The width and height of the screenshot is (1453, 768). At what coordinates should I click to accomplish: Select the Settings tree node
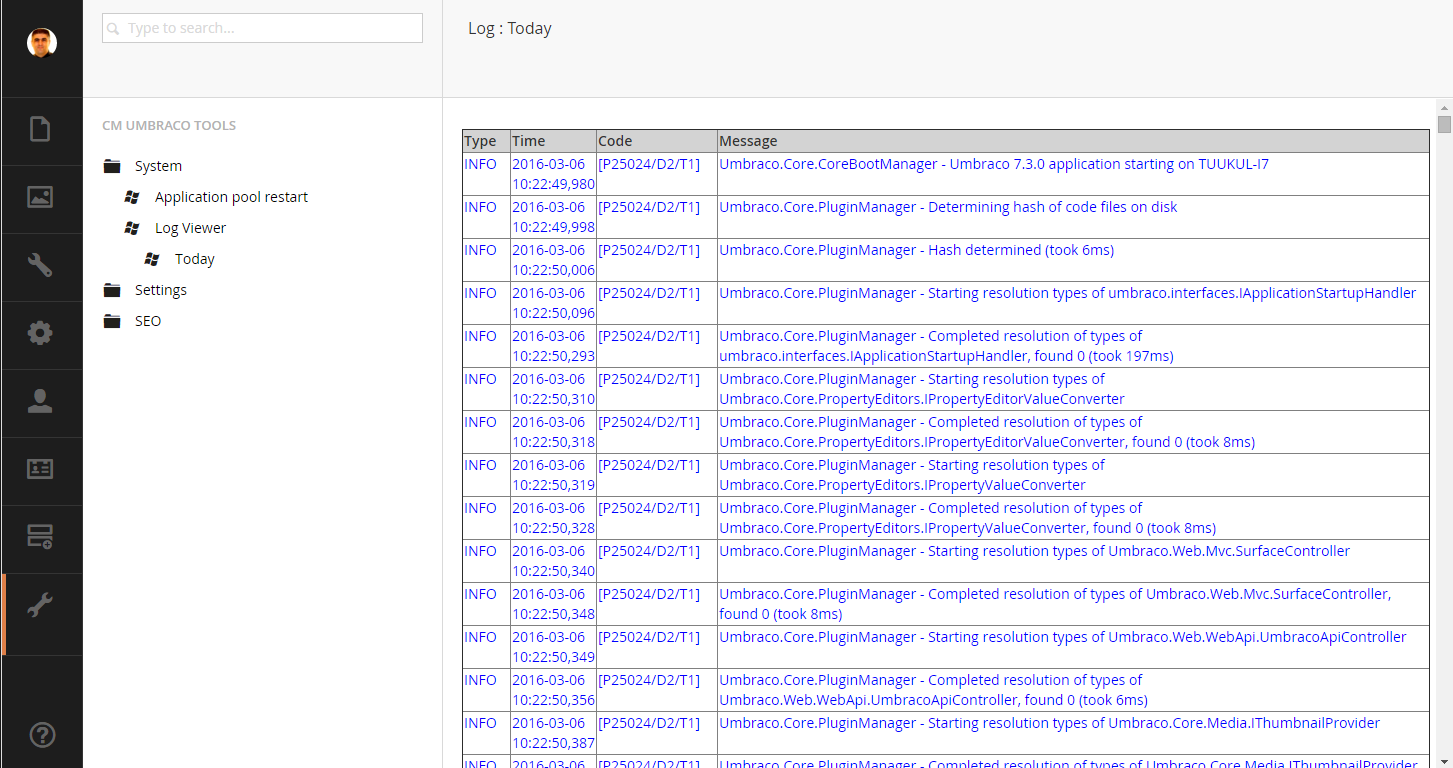(x=161, y=290)
